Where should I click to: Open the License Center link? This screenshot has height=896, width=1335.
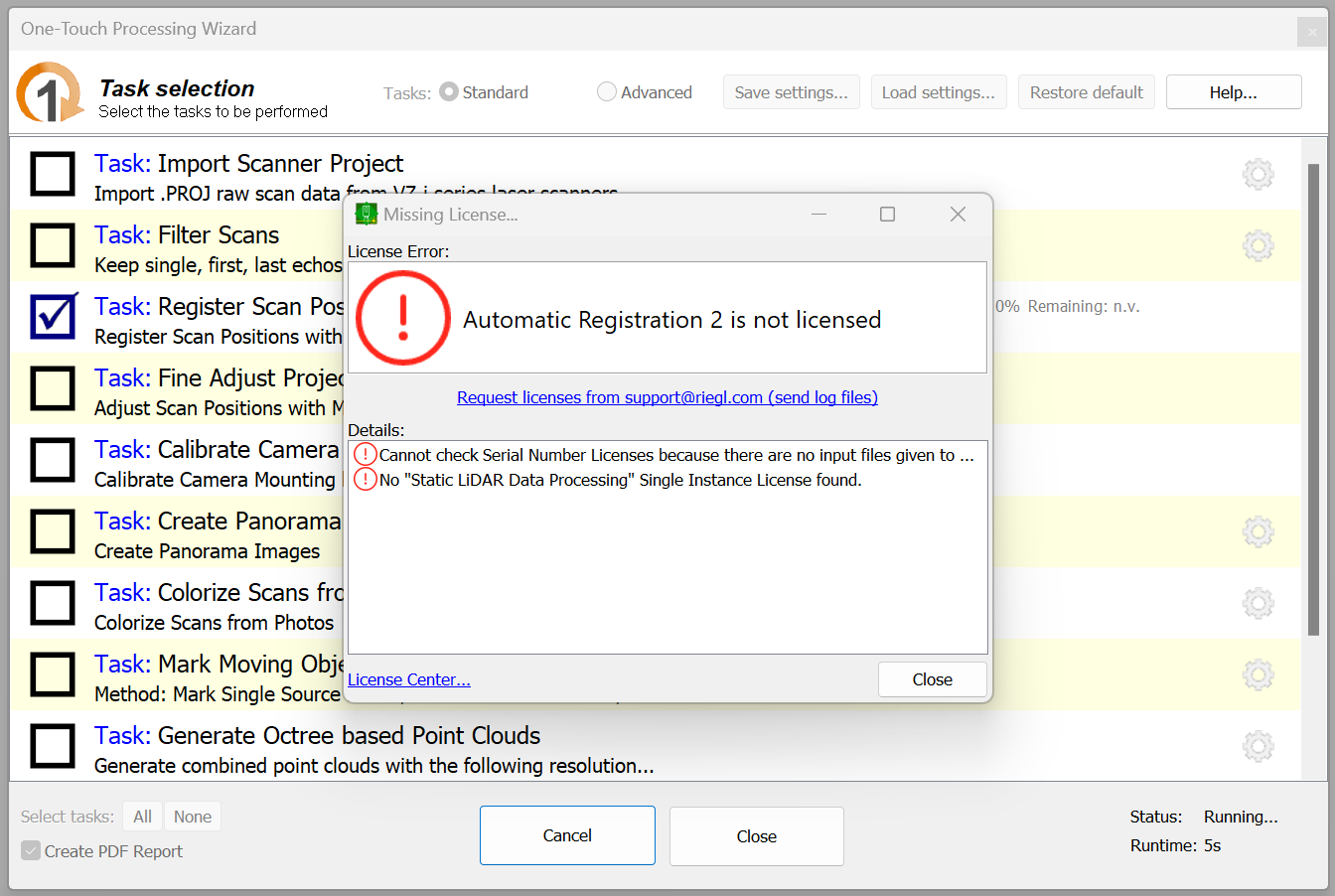tap(408, 680)
